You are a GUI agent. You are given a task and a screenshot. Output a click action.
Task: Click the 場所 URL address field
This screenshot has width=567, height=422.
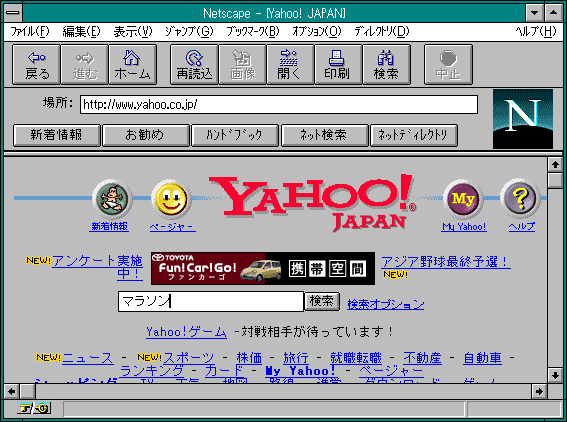click(279, 105)
